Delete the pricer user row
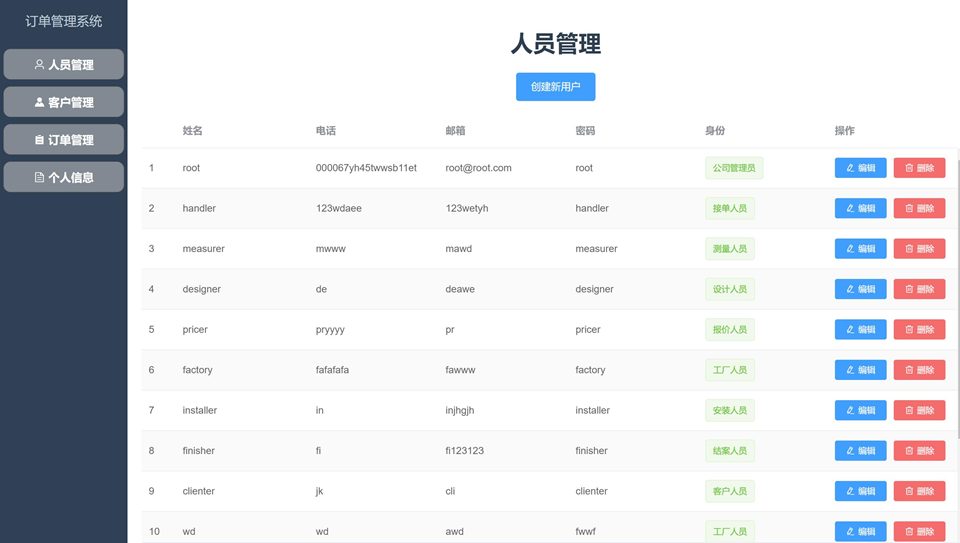The image size is (960, 543). tap(919, 329)
